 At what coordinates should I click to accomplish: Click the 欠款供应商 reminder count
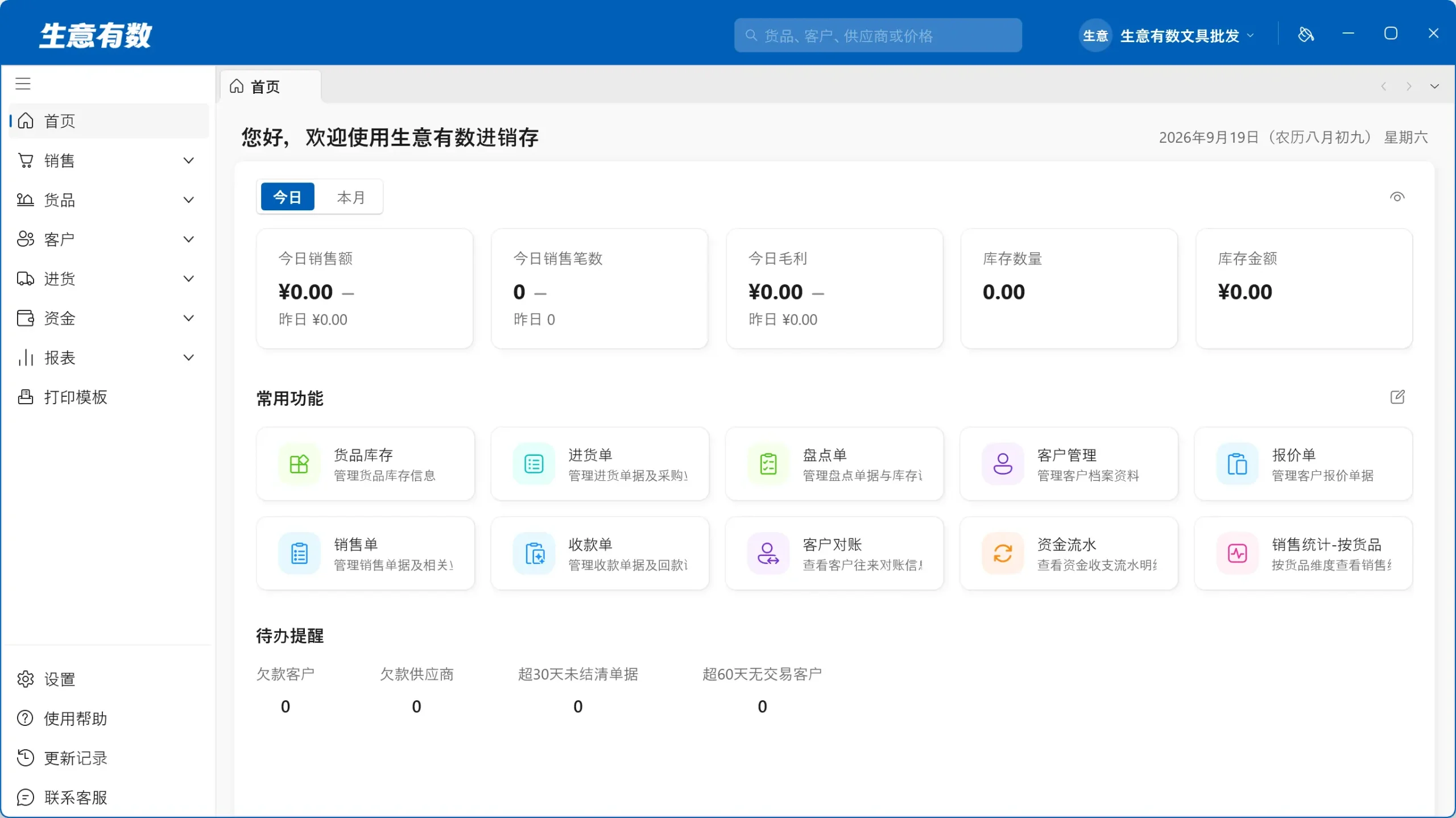416,707
